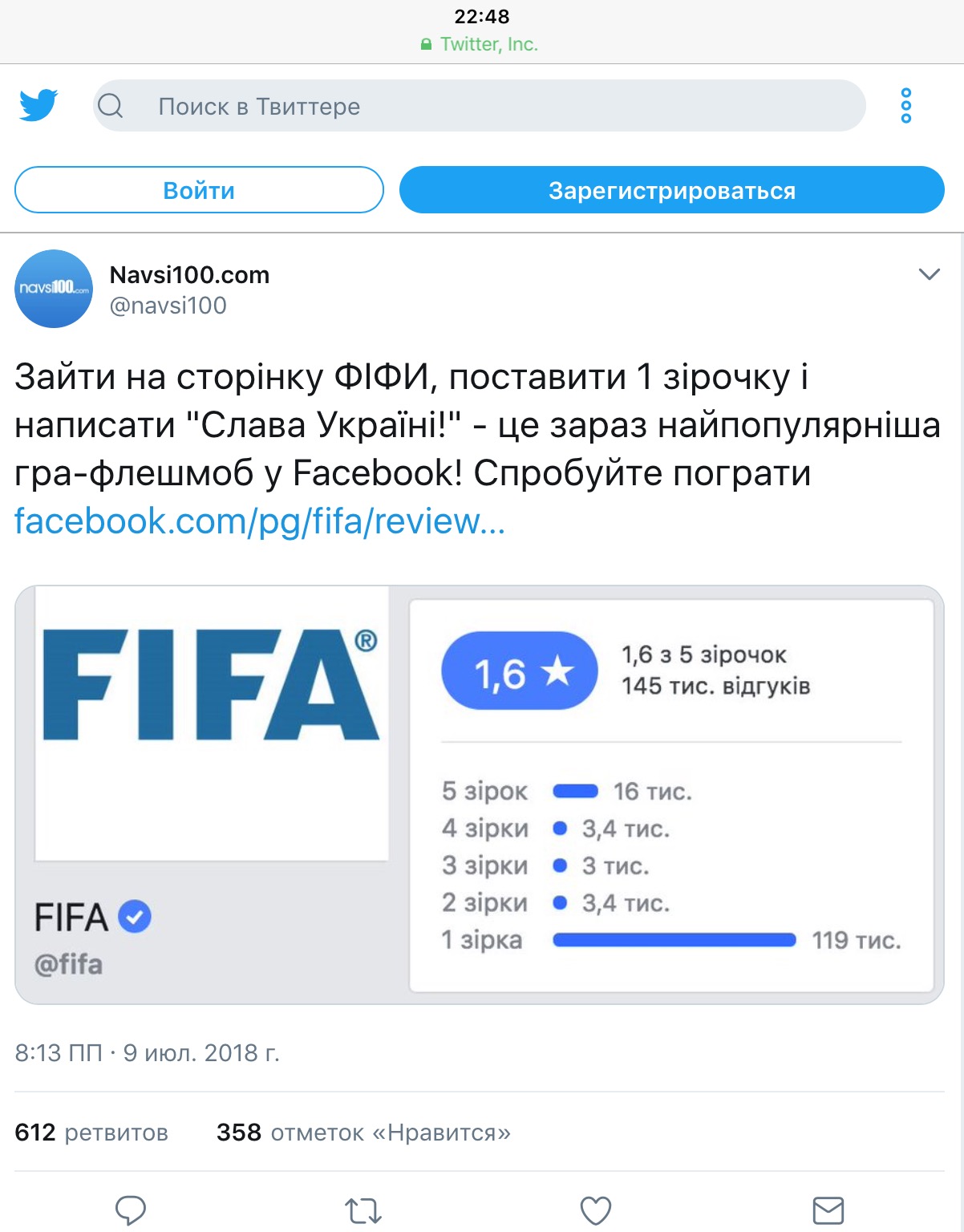The image size is (964, 1232).
Task: Click the Войти login button
Action: [199, 190]
